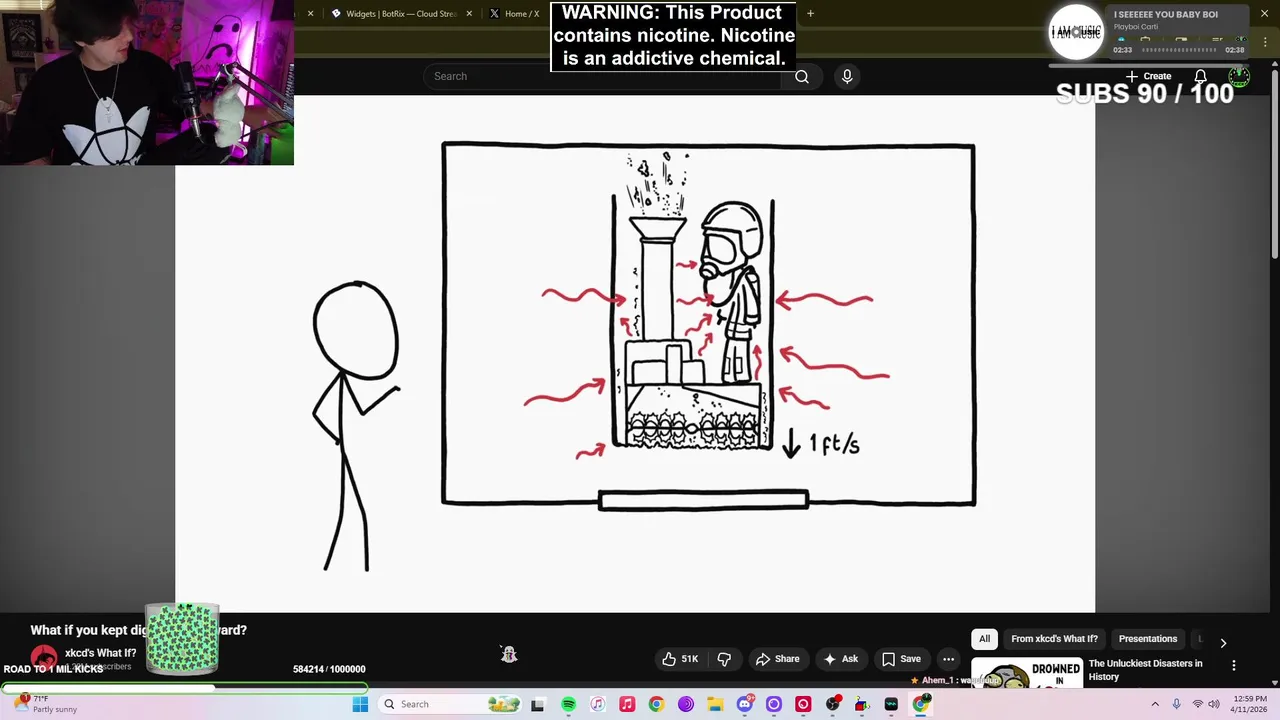Open options for The Unluckiest Disasters video
The height and width of the screenshot is (720, 1280).
click(1233, 665)
